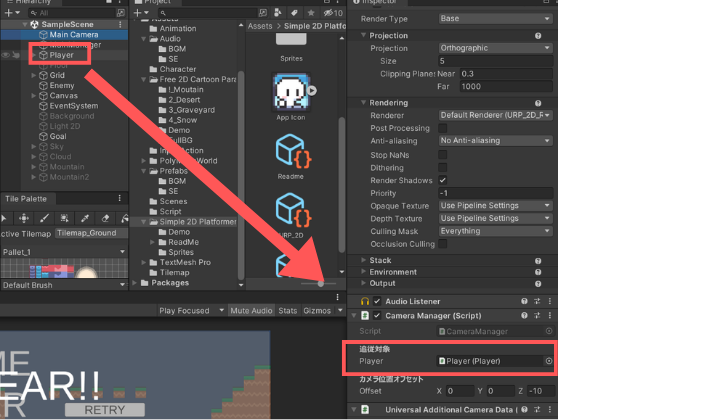Click the Mute Audio button
Image resolution: width=710 pixels, height=420 pixels.
[250, 311]
